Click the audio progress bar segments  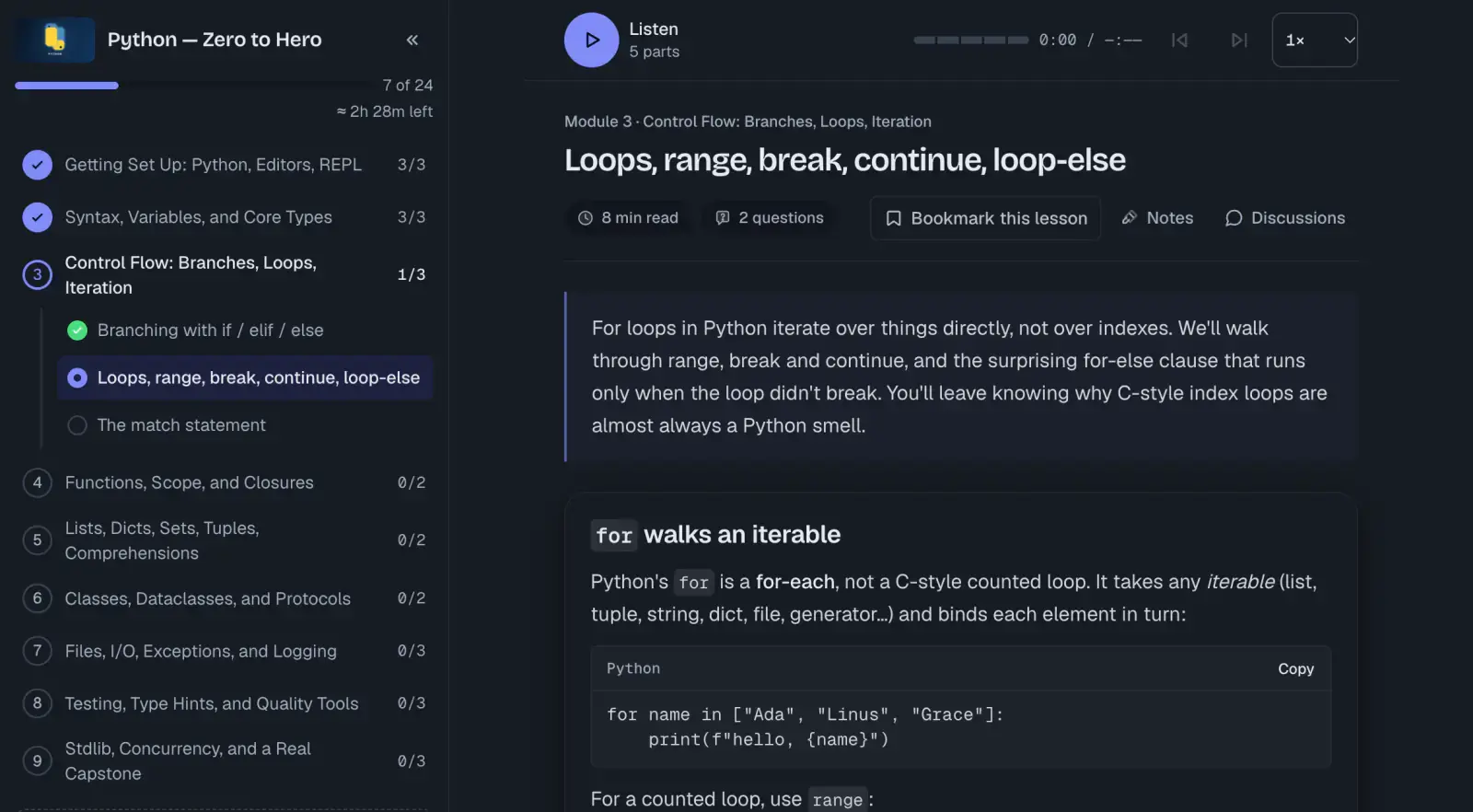coord(971,41)
